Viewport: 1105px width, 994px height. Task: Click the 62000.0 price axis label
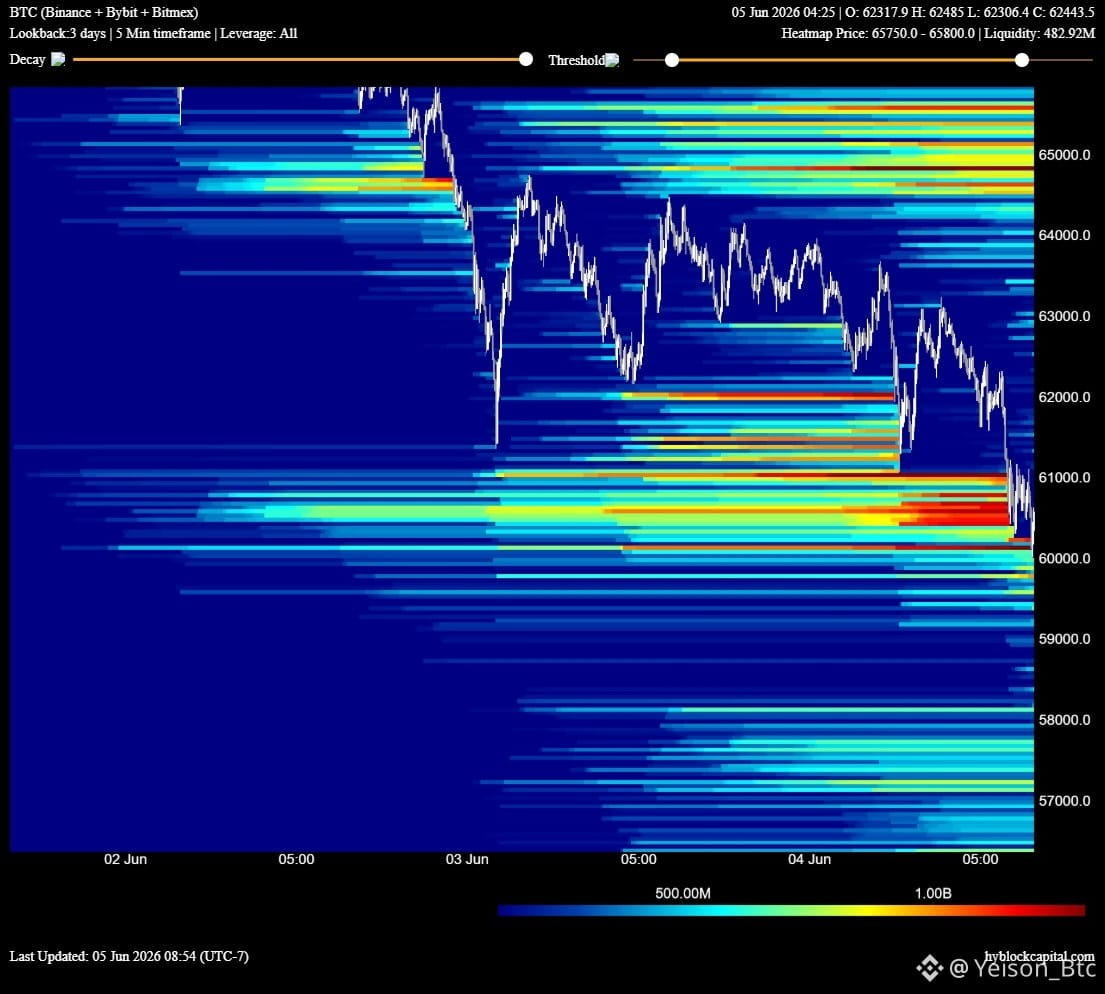tap(1064, 397)
